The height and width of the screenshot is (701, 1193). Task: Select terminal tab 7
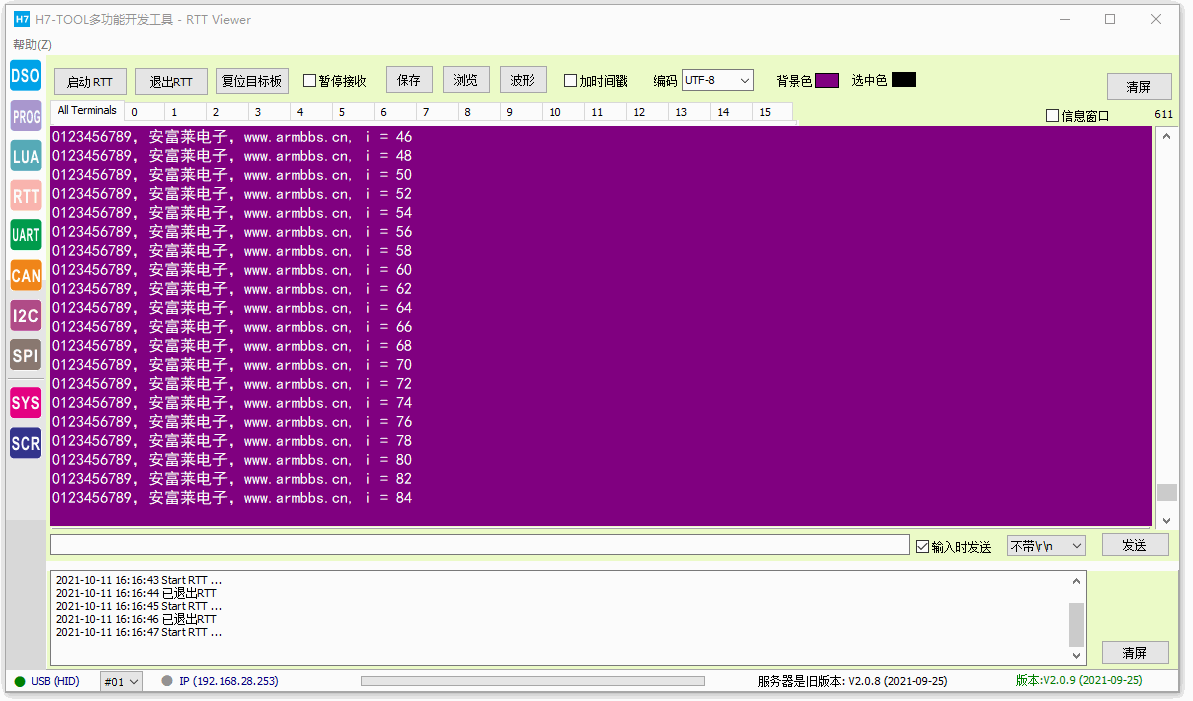pyautogui.click(x=437, y=112)
